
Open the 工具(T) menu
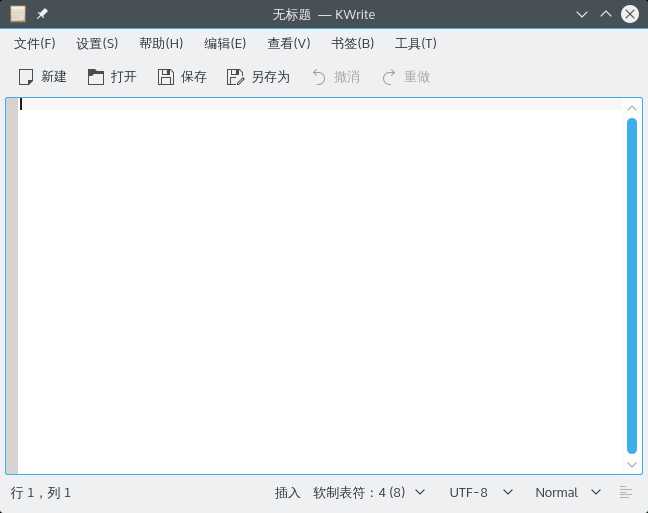[416, 43]
